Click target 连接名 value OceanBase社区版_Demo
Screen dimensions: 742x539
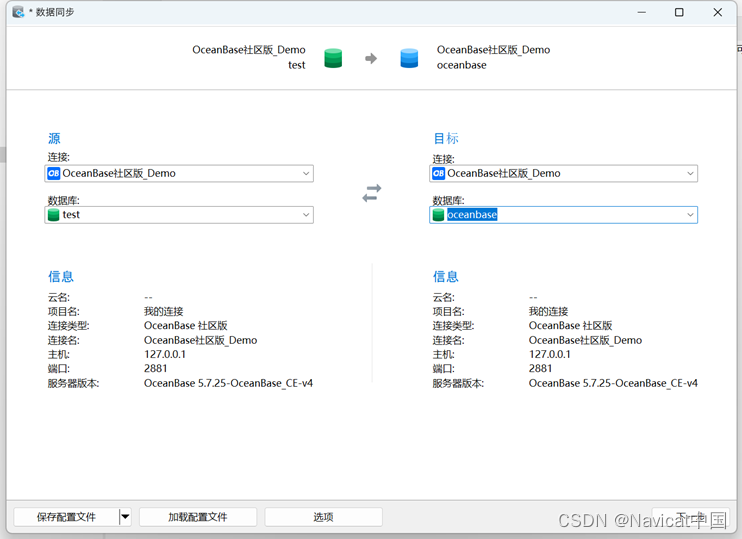[x=585, y=340]
